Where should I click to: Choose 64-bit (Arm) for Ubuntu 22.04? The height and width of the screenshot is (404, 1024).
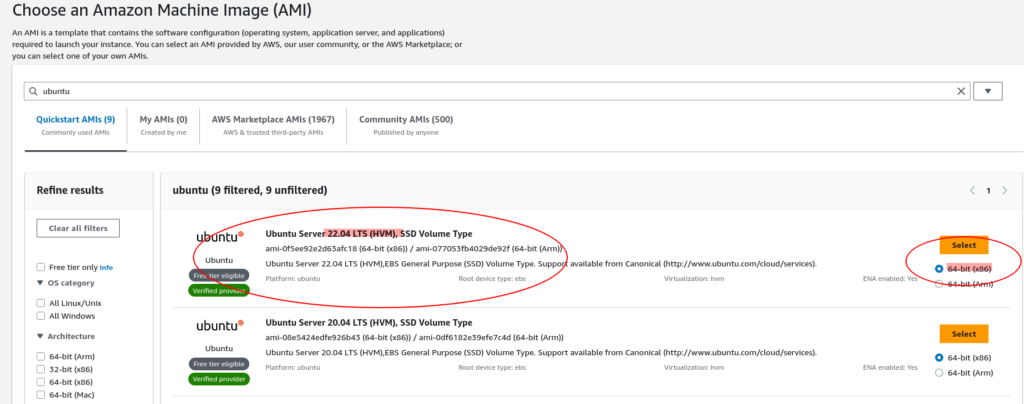(x=939, y=284)
